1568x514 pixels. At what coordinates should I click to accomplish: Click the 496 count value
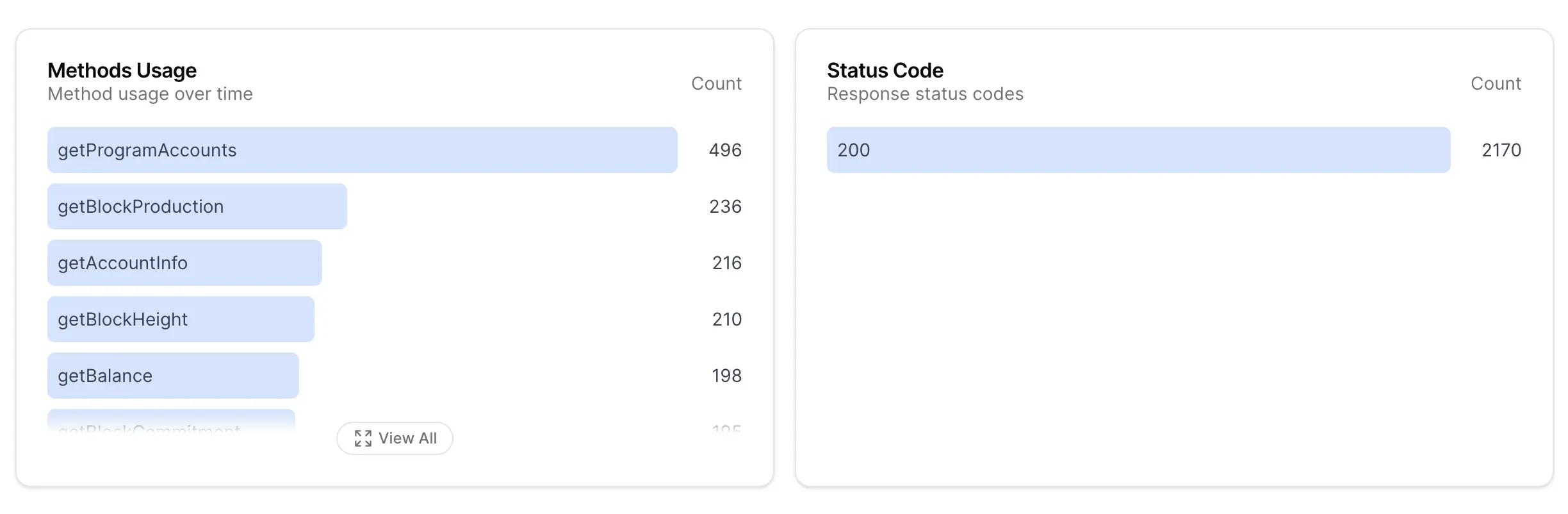click(725, 150)
